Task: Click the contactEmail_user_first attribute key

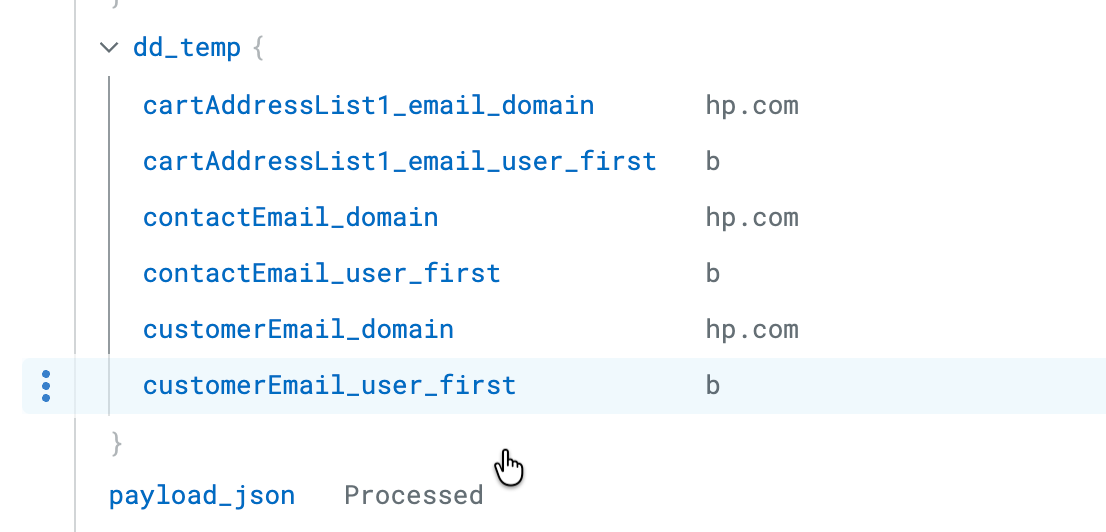Action: tap(321, 273)
